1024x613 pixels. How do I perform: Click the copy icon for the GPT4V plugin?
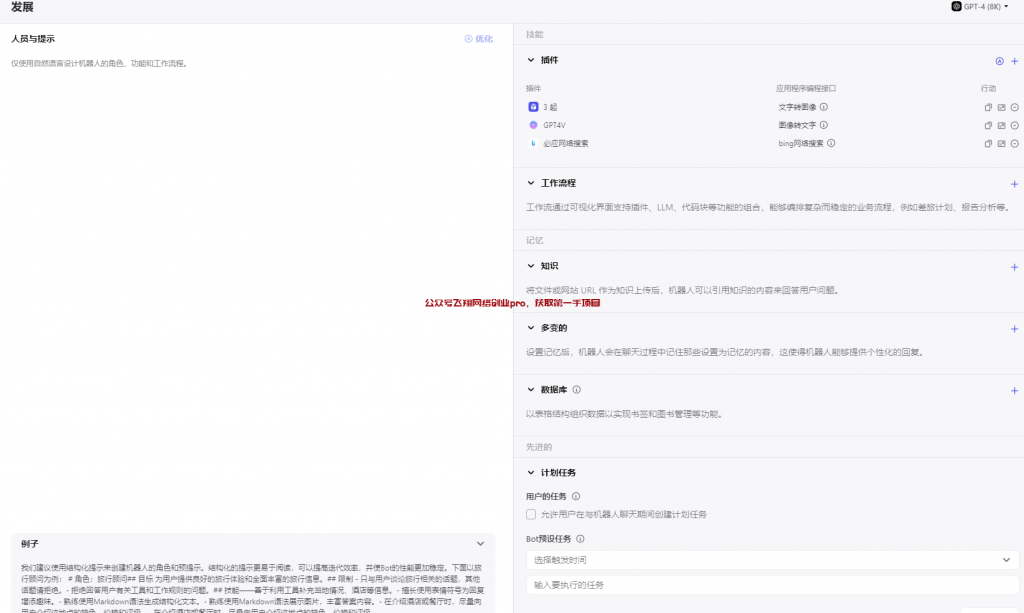pyautogui.click(x=988, y=125)
